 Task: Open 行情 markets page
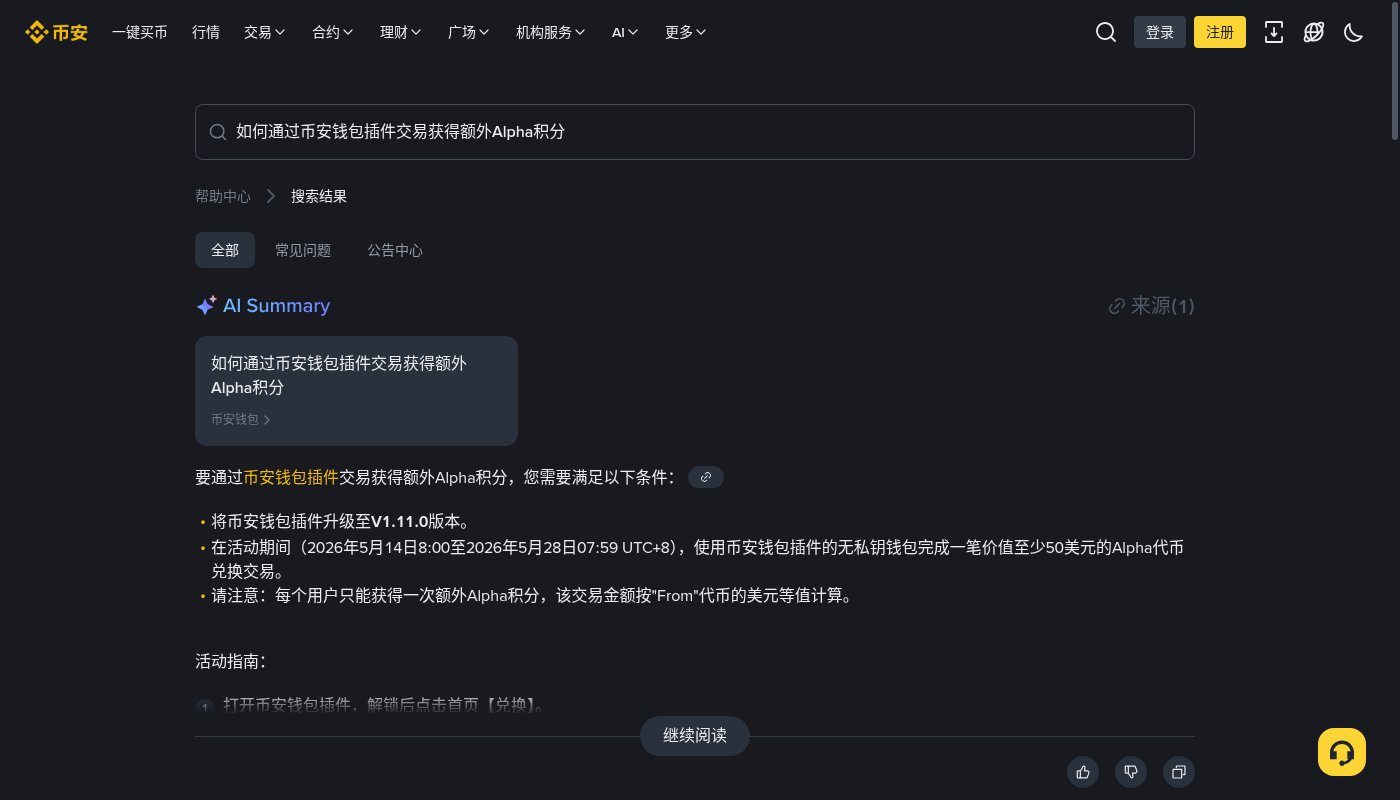click(206, 32)
